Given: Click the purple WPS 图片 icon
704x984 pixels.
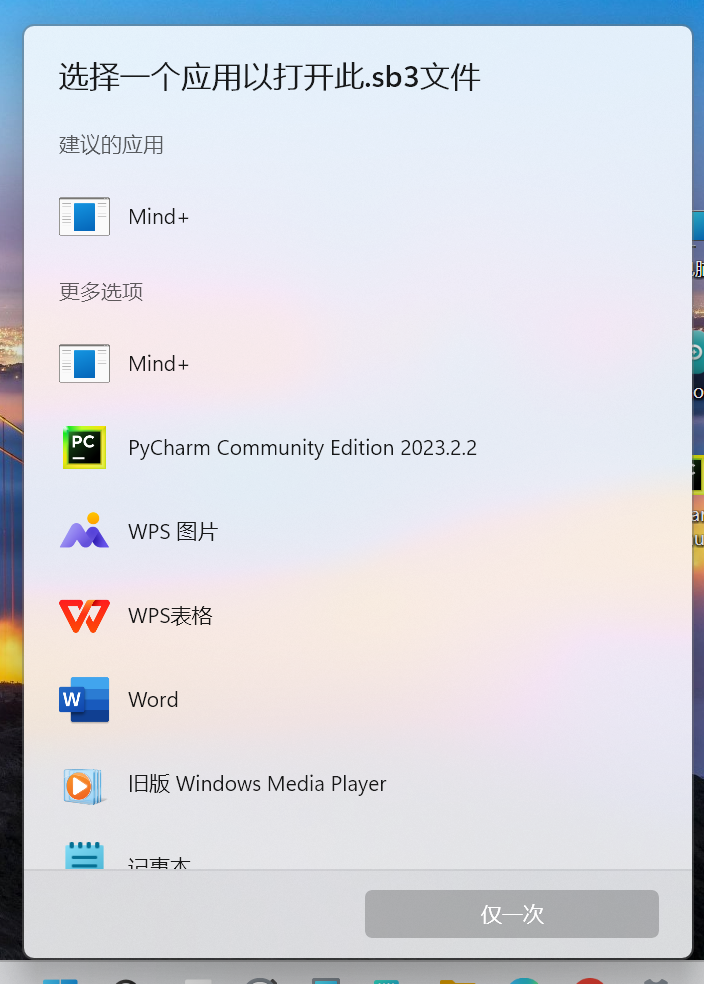Looking at the screenshot, I should (84, 530).
